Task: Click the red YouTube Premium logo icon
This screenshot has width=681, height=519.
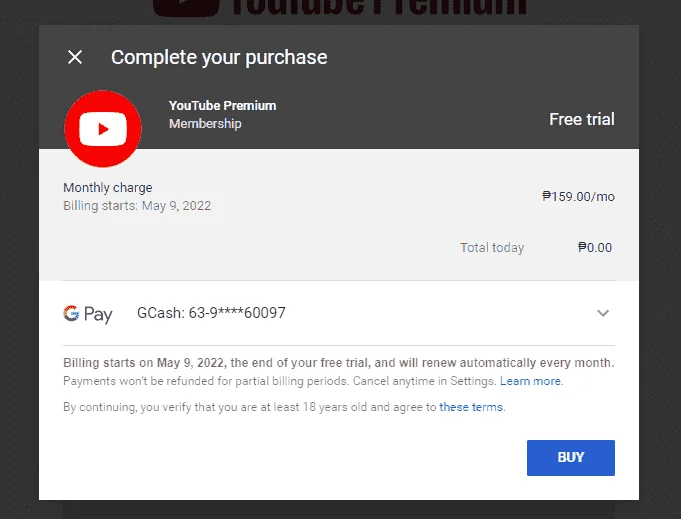Action: (x=103, y=129)
